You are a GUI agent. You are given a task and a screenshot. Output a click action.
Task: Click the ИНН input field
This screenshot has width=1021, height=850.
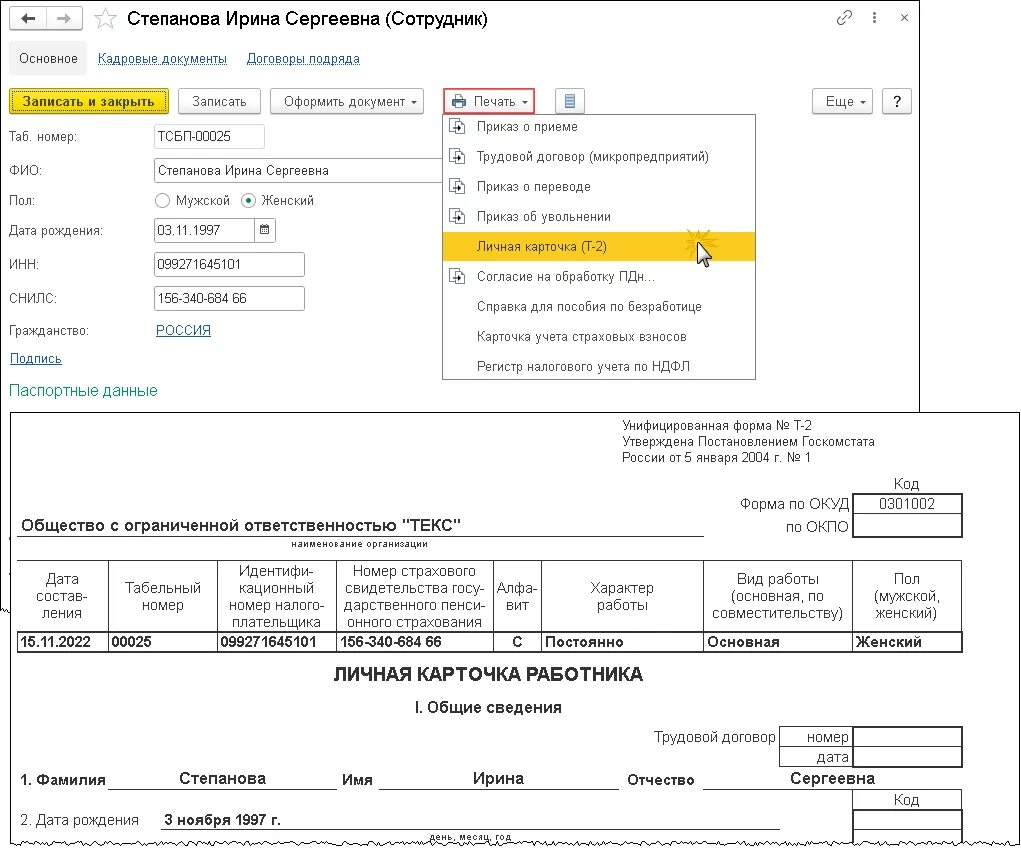(229, 264)
